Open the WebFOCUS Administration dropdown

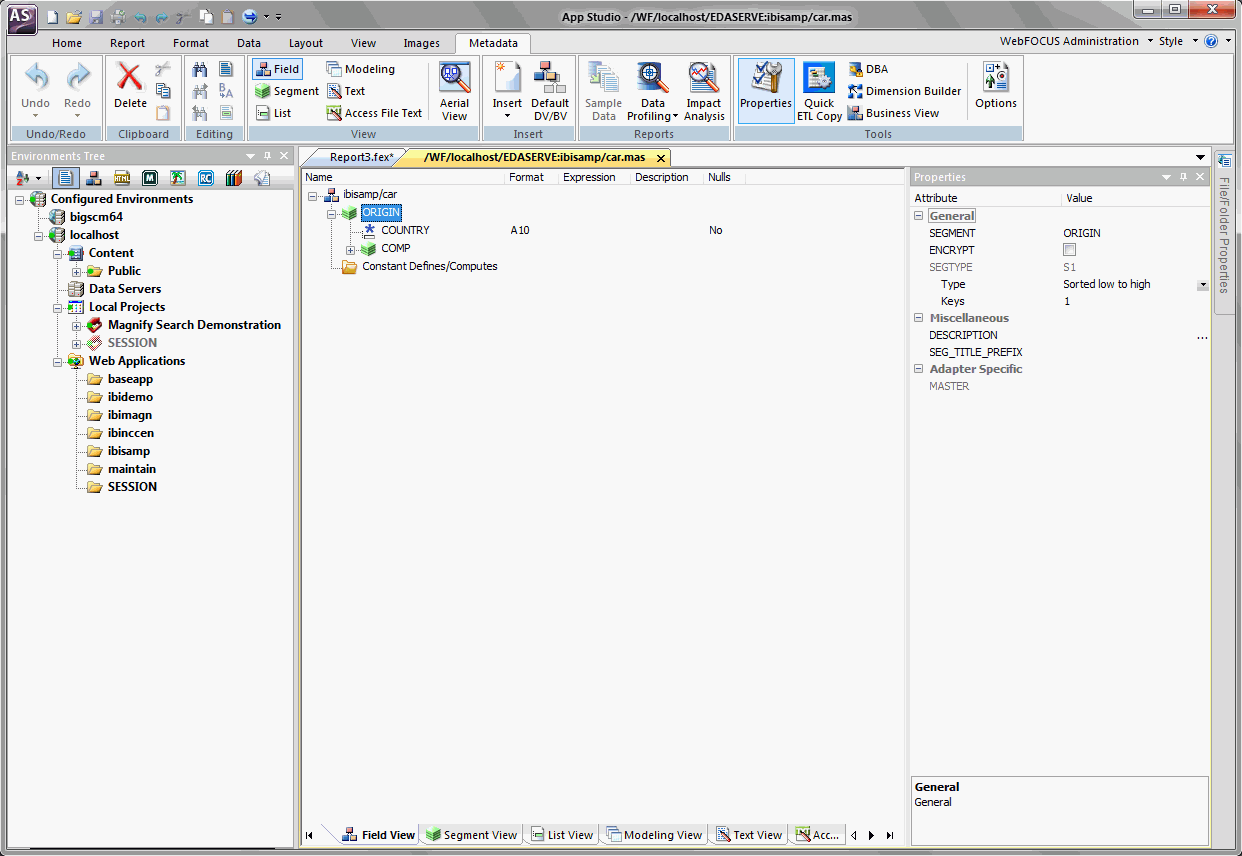coord(1075,41)
